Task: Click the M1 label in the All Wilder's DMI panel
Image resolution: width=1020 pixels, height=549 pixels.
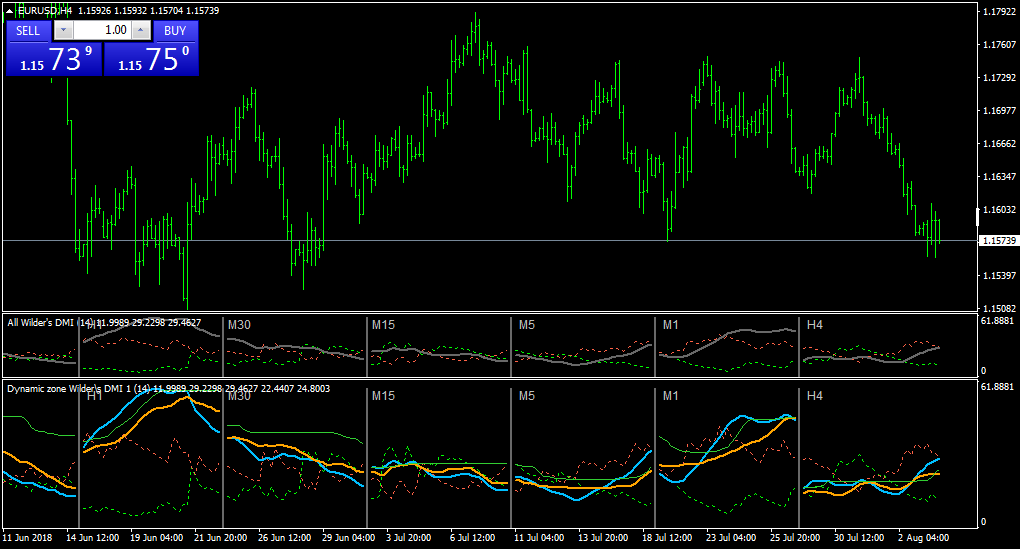Action: click(x=671, y=325)
